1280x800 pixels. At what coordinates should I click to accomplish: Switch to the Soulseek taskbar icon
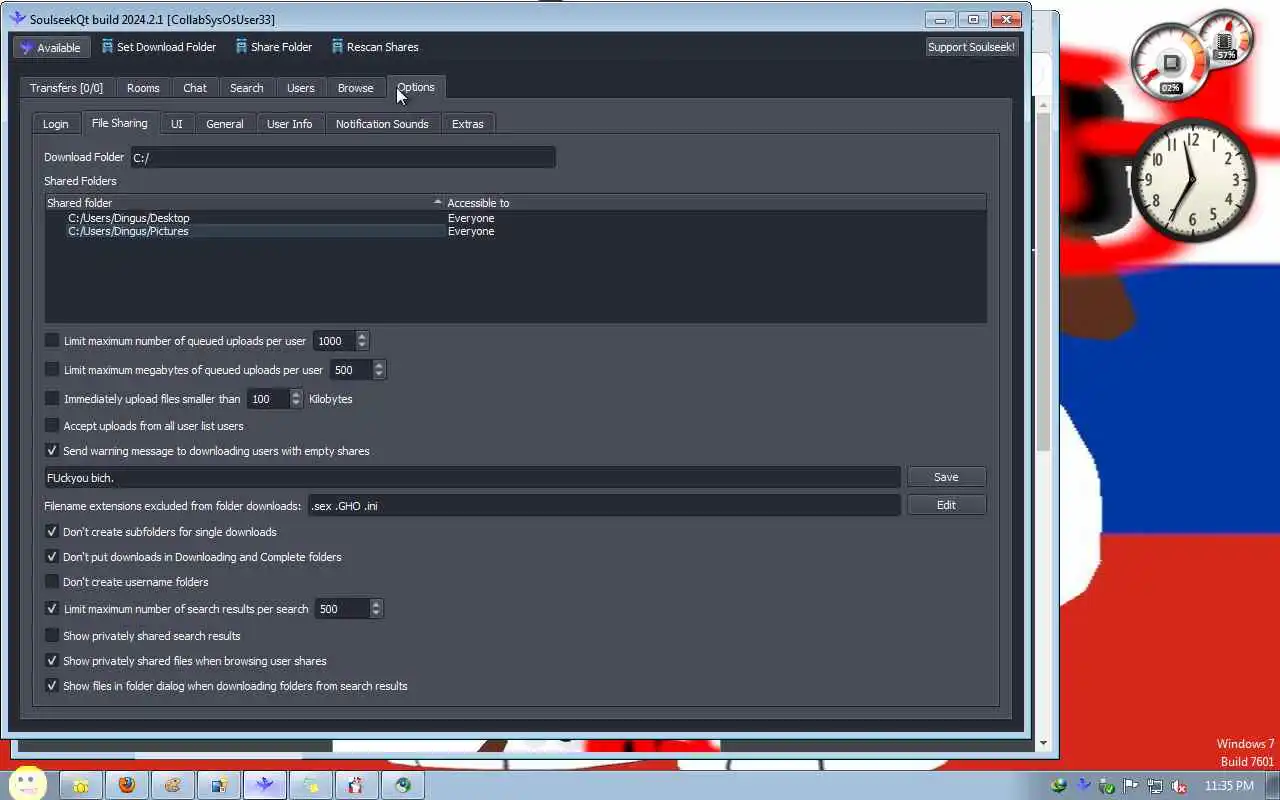coord(265,785)
